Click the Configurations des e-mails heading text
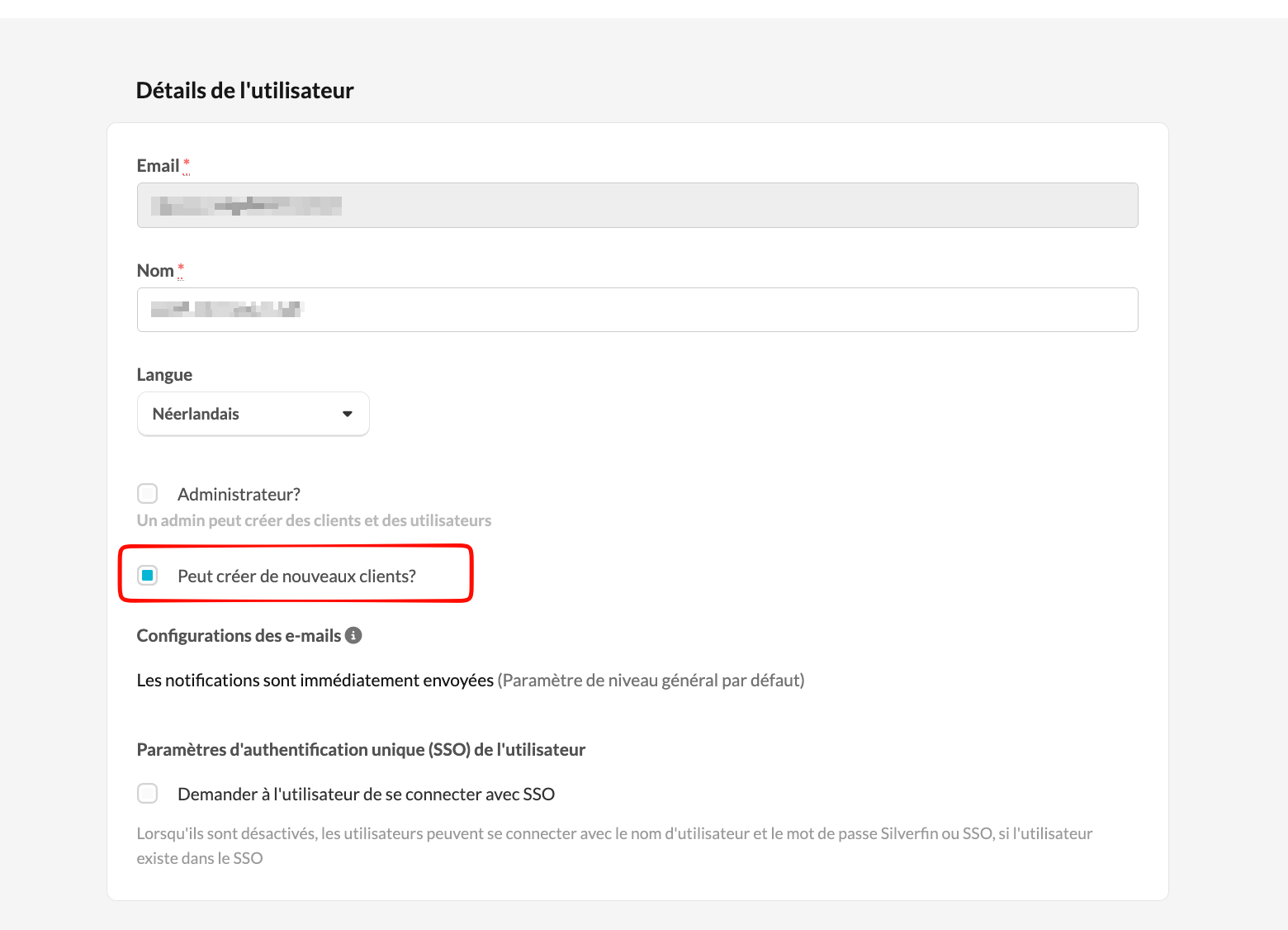Image resolution: width=1288 pixels, height=930 pixels. (239, 635)
